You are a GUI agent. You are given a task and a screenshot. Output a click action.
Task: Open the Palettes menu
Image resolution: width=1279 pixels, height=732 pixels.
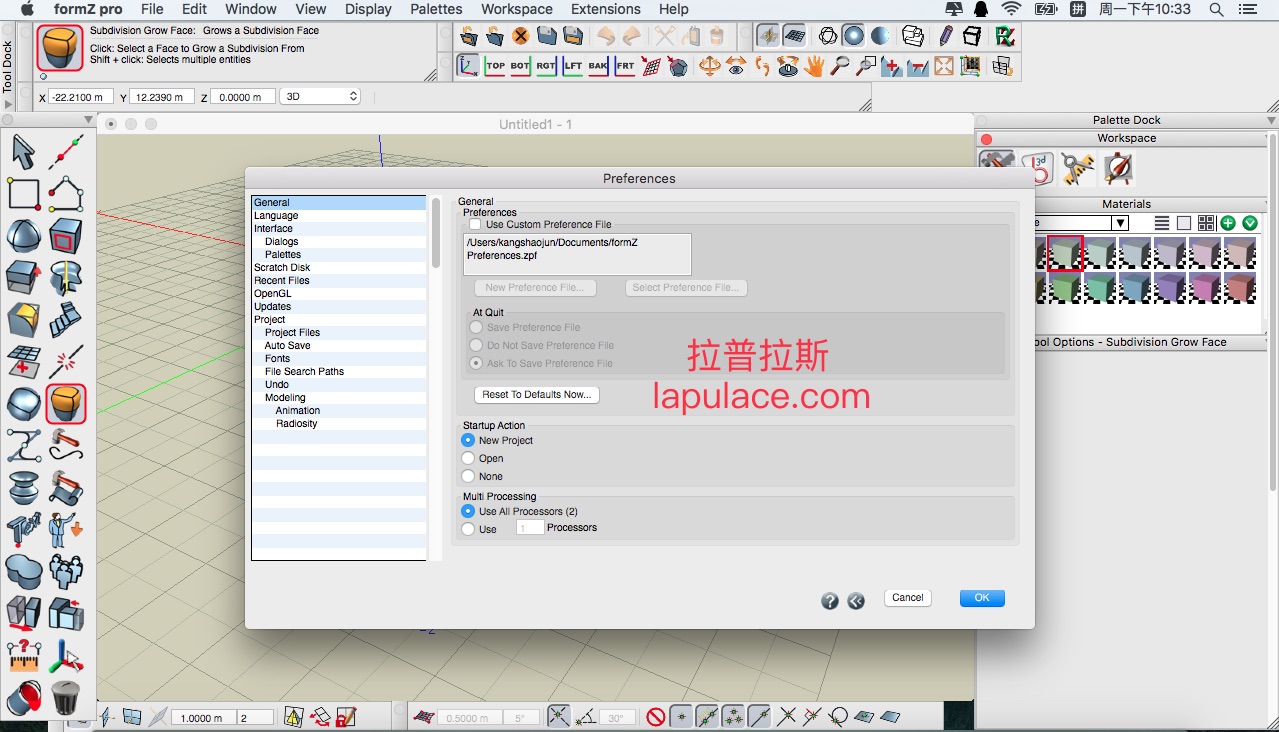(436, 9)
